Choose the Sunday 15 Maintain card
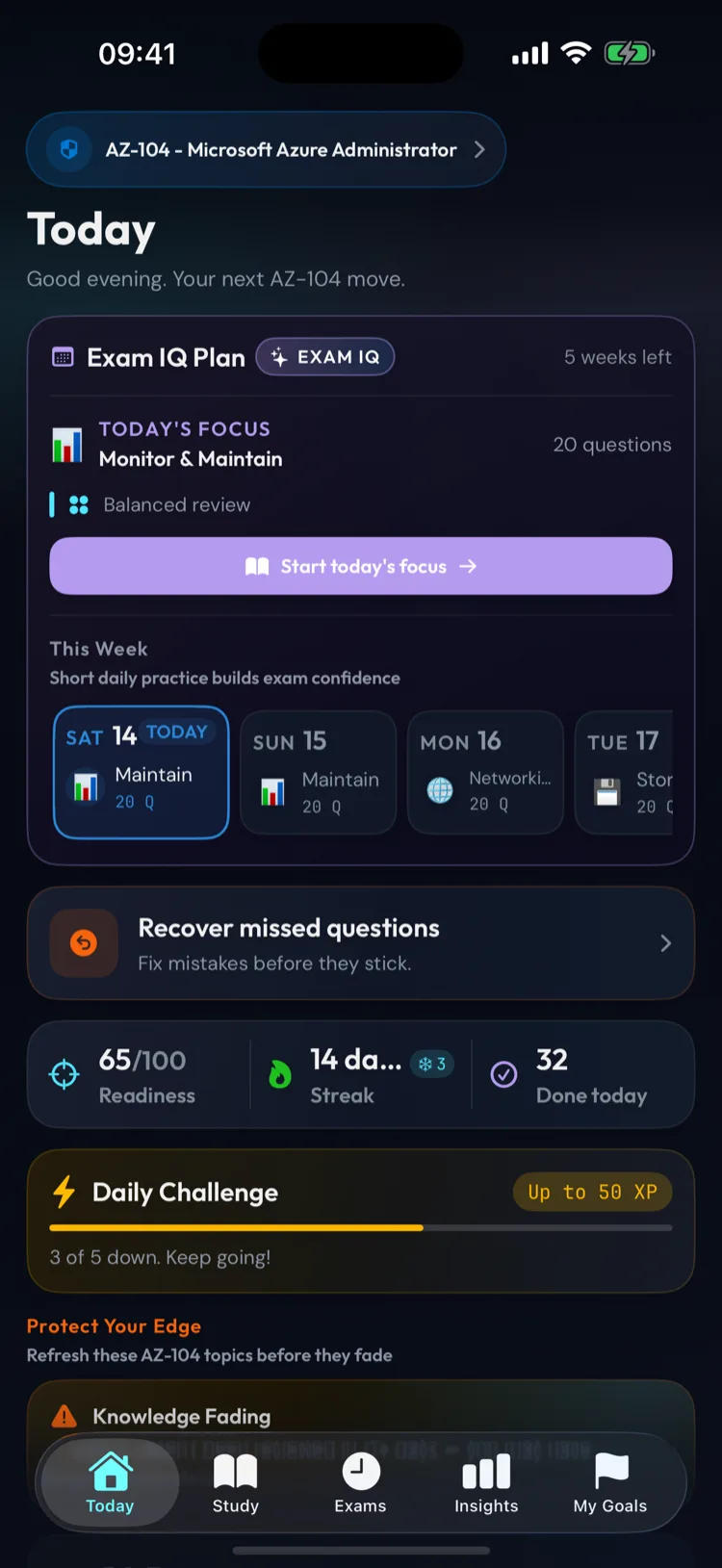The width and height of the screenshot is (722, 1568). pyautogui.click(x=318, y=772)
